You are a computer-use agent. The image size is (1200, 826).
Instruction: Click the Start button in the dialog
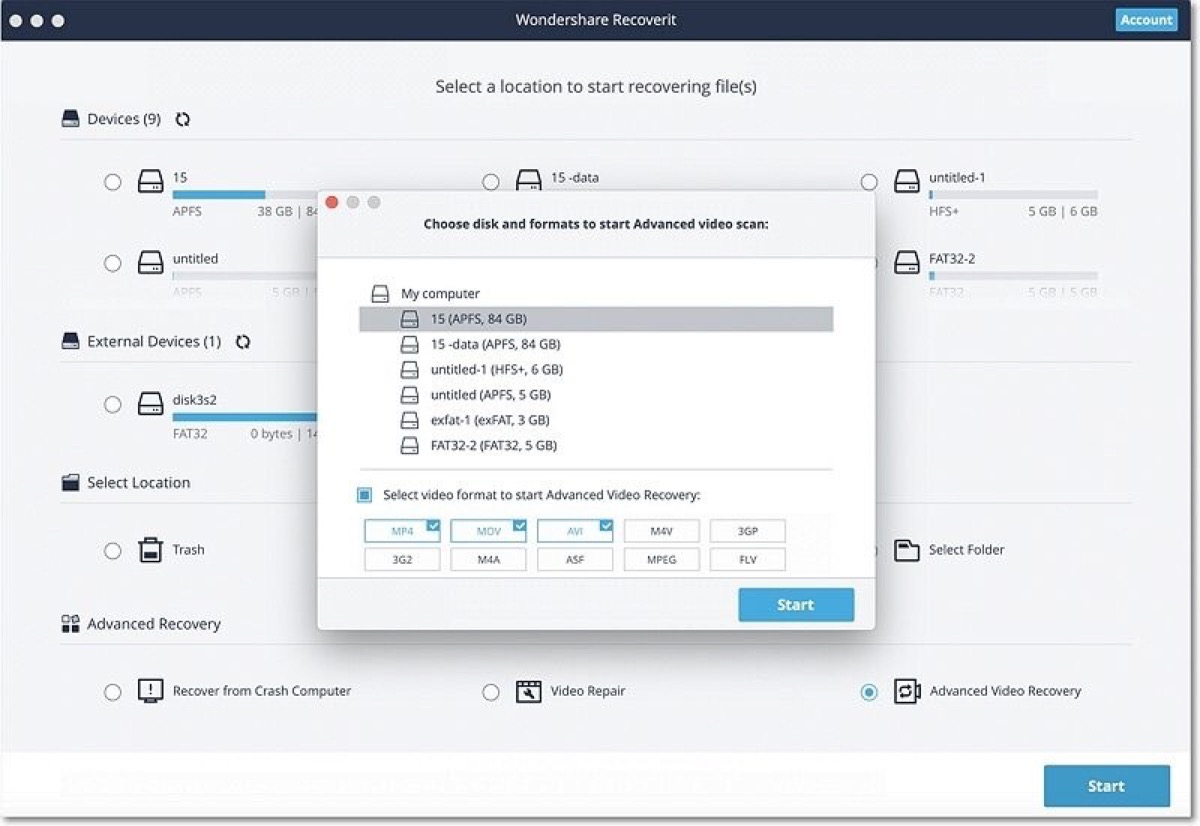(x=796, y=604)
